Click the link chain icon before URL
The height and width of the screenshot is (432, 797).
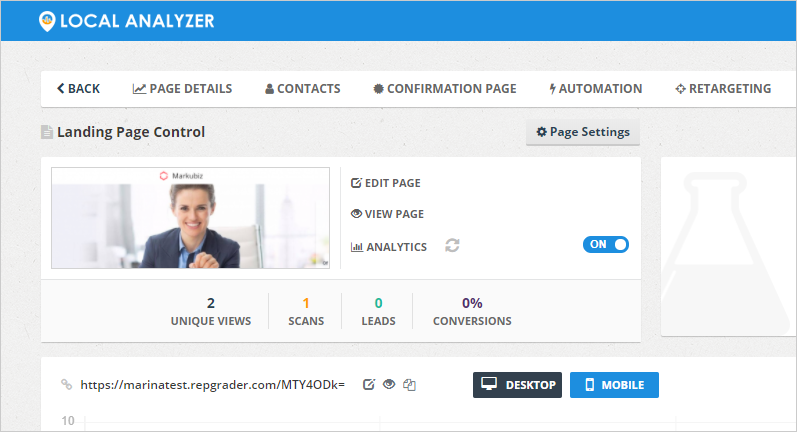tap(67, 384)
